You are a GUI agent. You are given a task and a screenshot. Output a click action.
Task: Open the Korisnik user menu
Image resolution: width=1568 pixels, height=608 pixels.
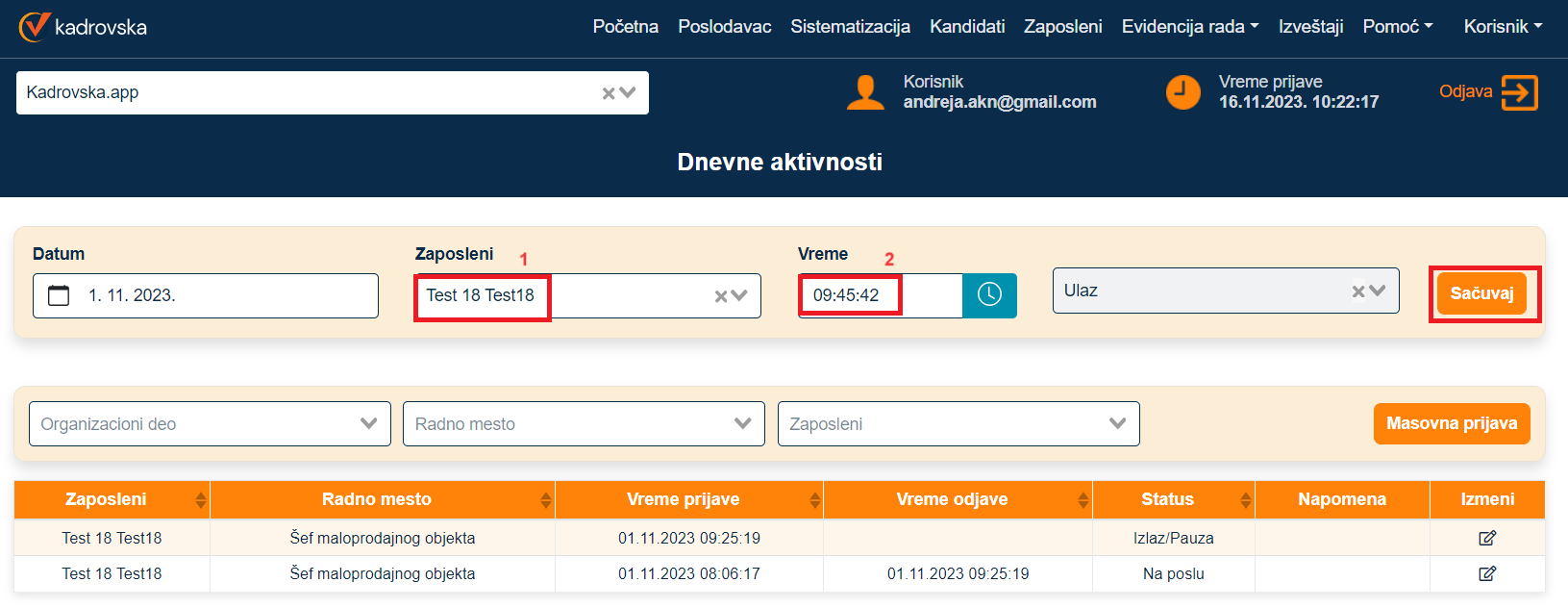(1502, 27)
